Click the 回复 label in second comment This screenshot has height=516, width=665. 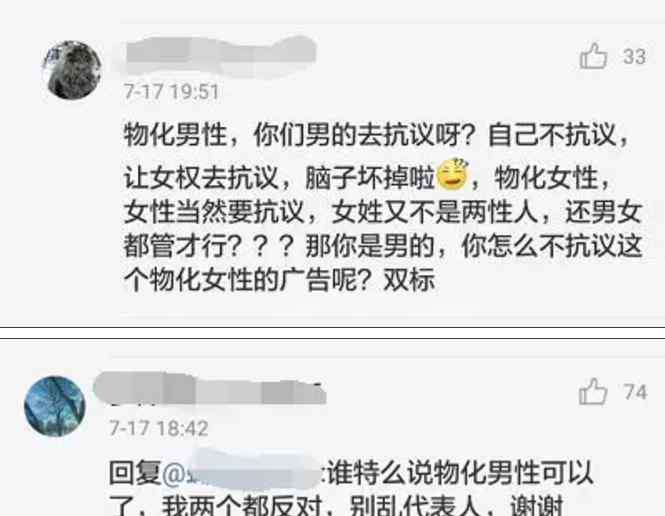click(135, 473)
